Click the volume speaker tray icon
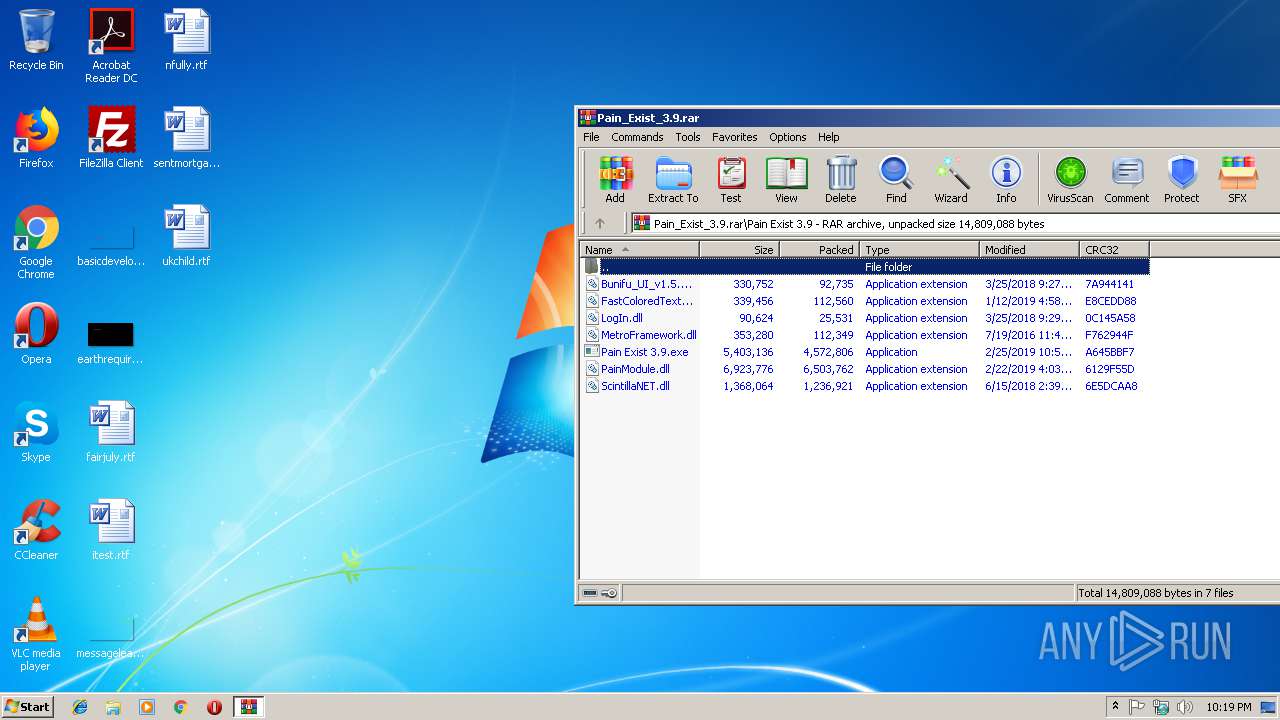This screenshot has width=1280, height=720. 1184,707
